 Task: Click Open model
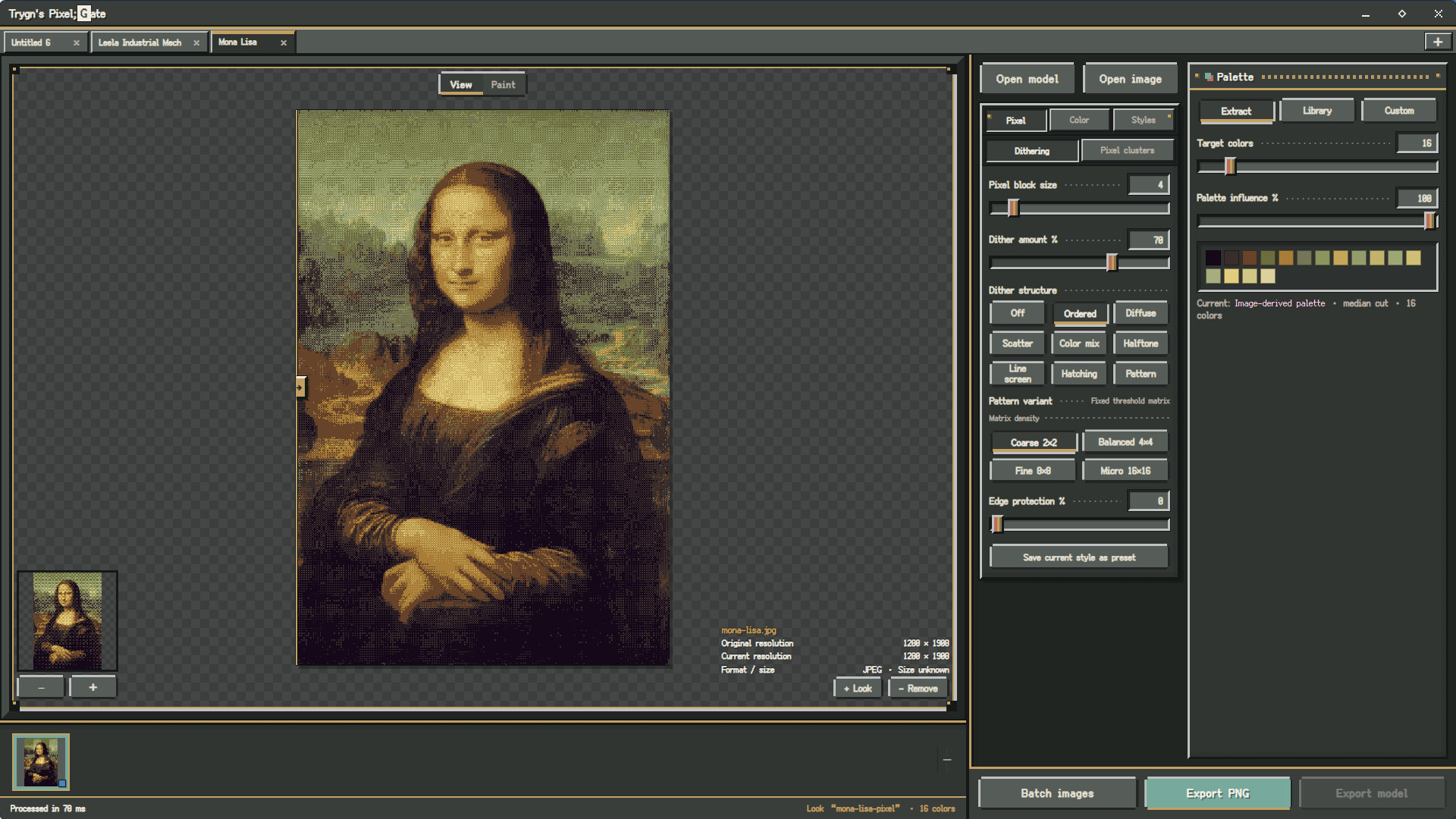pyautogui.click(x=1027, y=79)
